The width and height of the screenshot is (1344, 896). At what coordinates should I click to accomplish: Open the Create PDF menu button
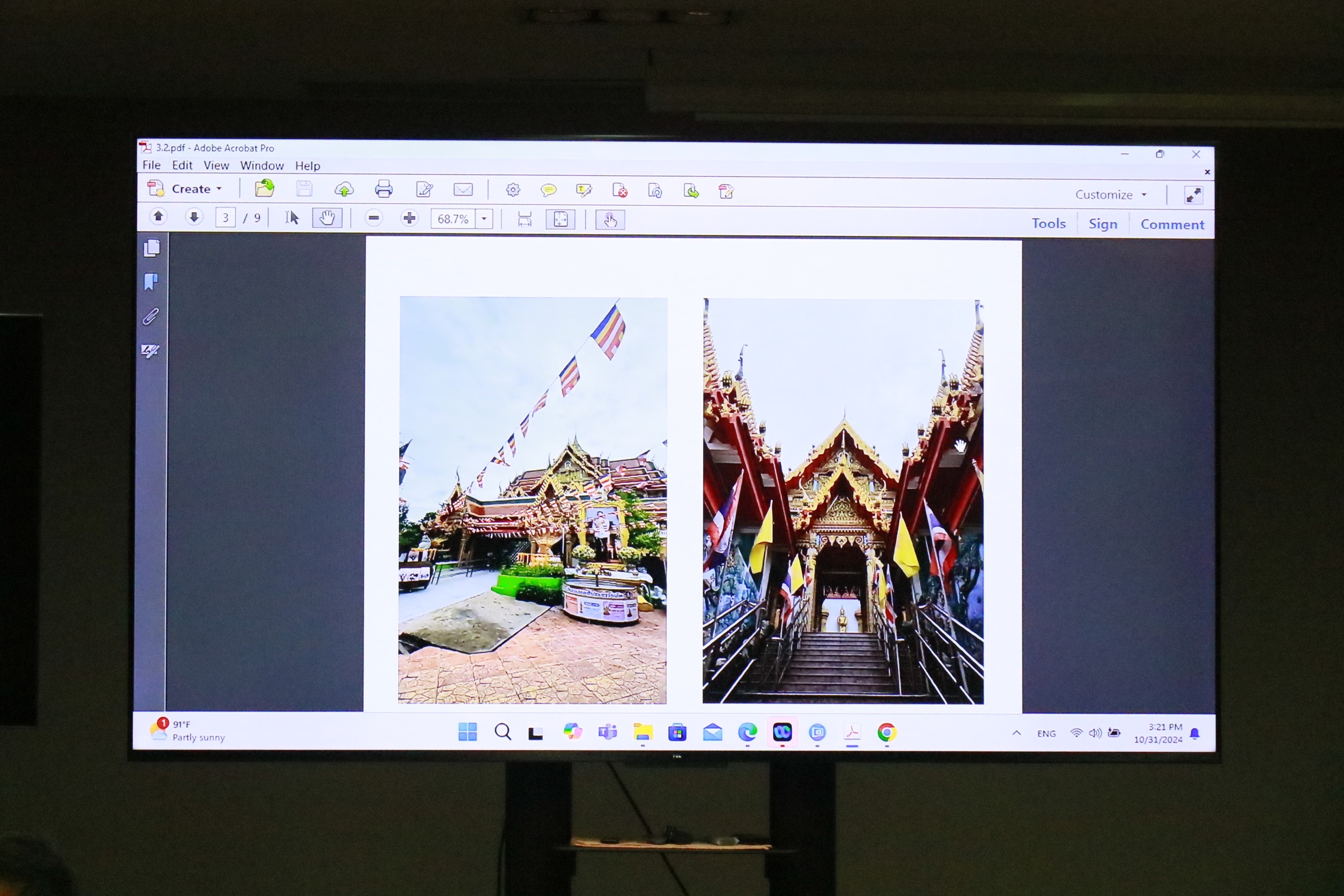[x=184, y=189]
